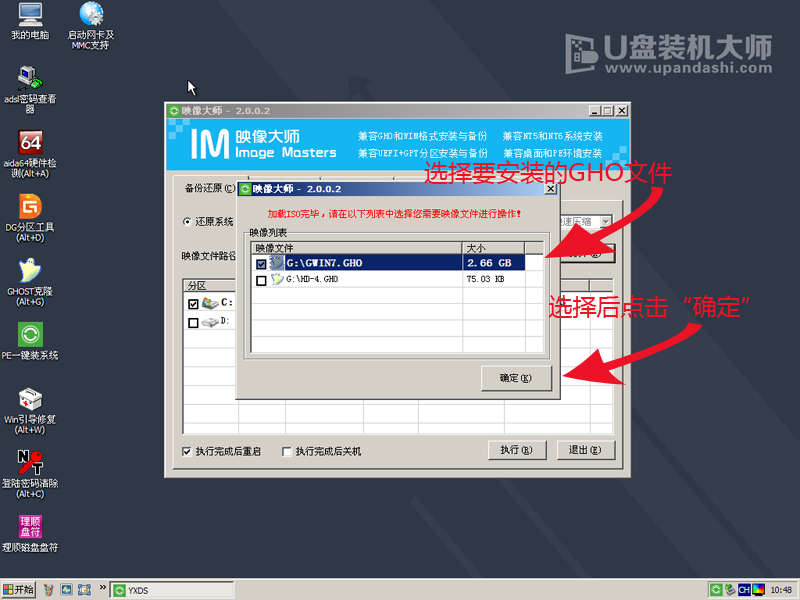Enable the 执行完成后关机 shutdown checkbox
800x600 pixels.
coord(286,452)
